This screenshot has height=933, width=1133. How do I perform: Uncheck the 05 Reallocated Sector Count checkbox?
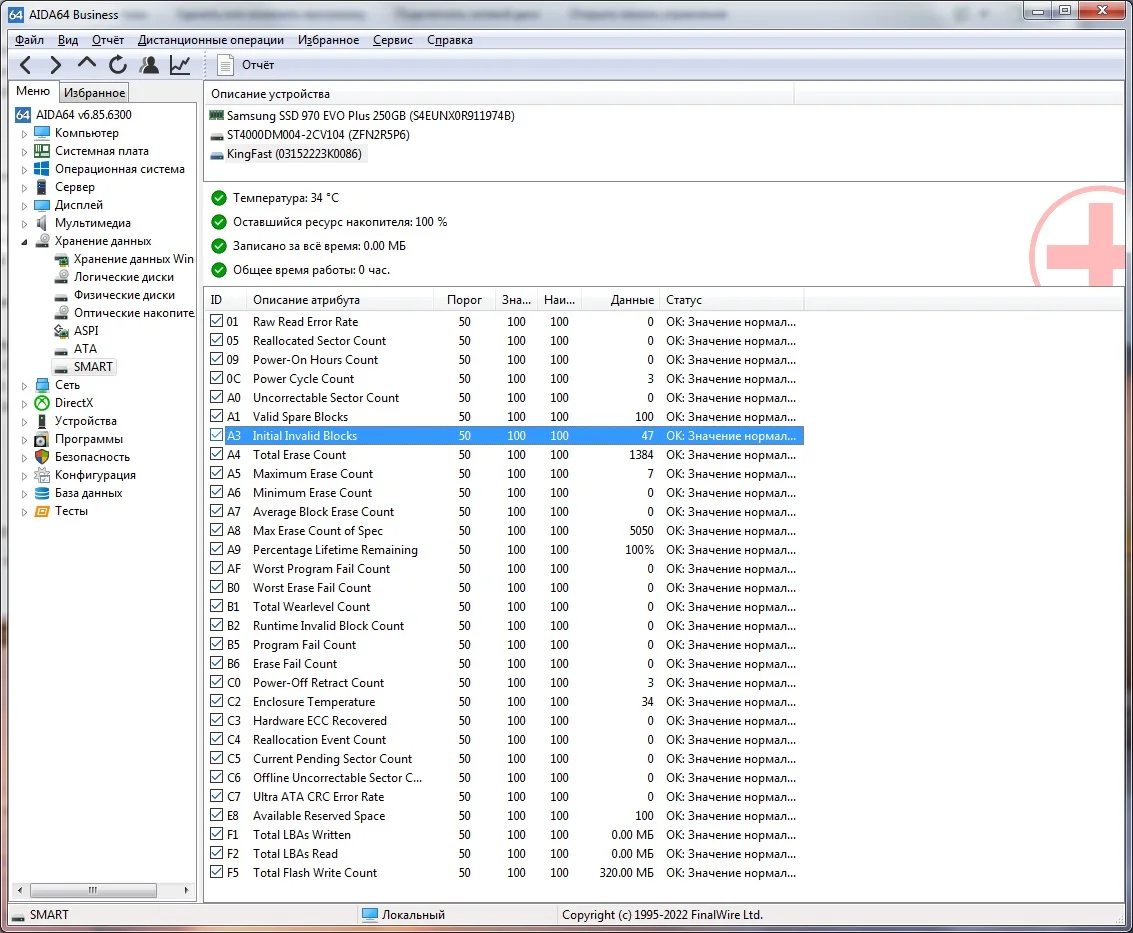click(x=216, y=340)
